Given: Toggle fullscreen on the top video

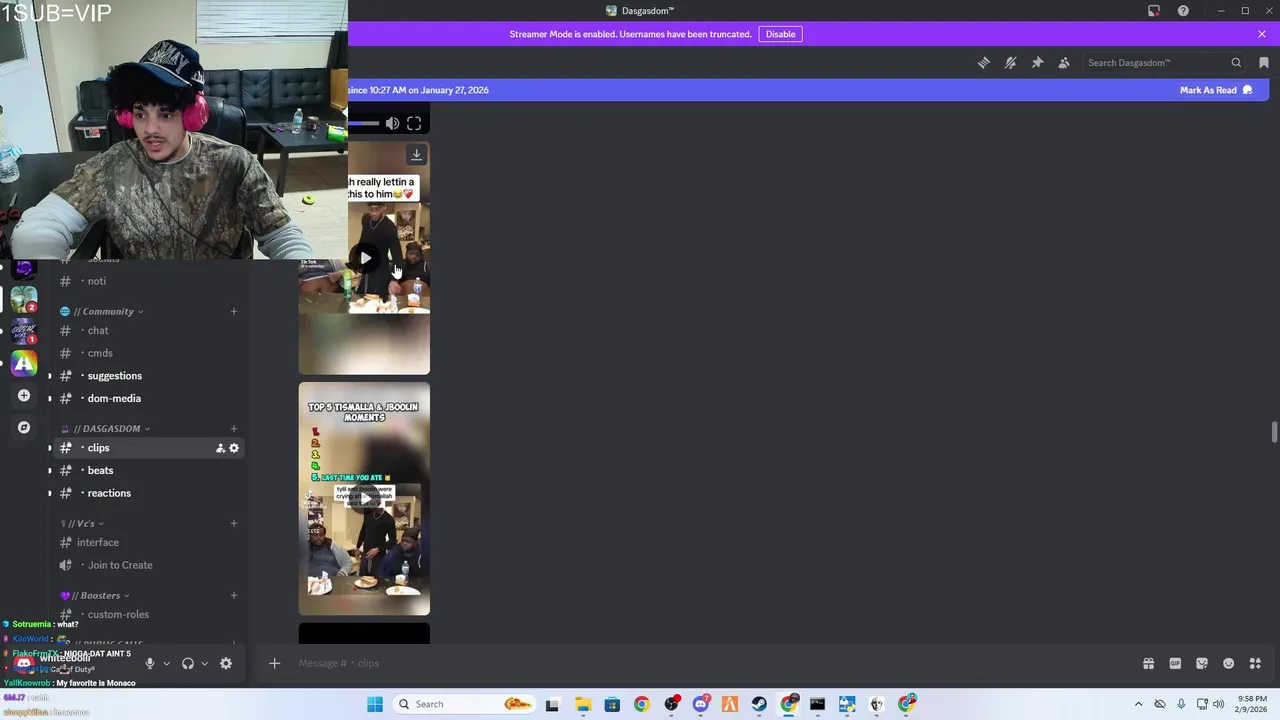Looking at the screenshot, I should [414, 124].
